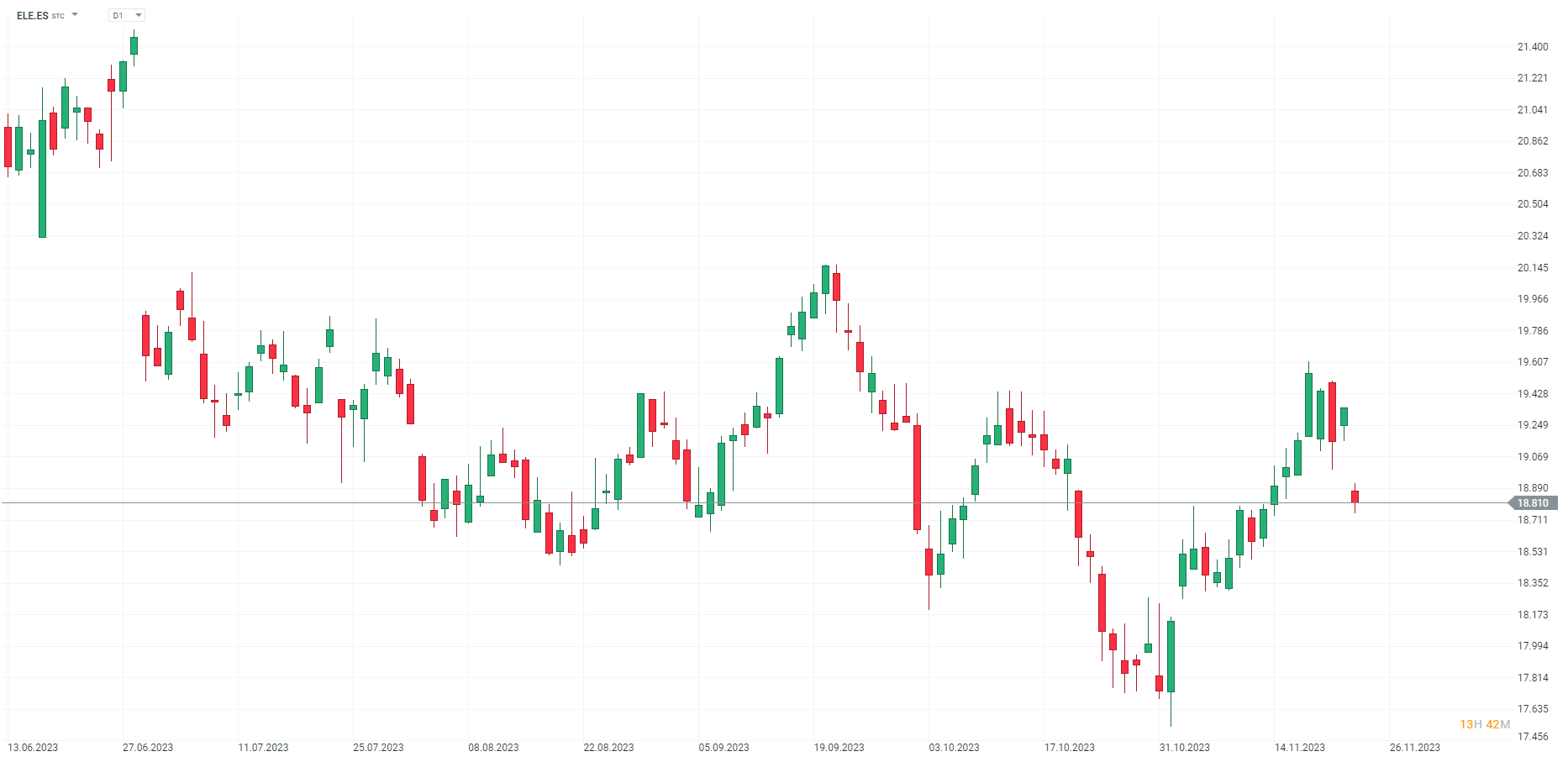The image size is (1568, 762).
Task: Click the 21.400 price axis label
Action: (x=1533, y=47)
